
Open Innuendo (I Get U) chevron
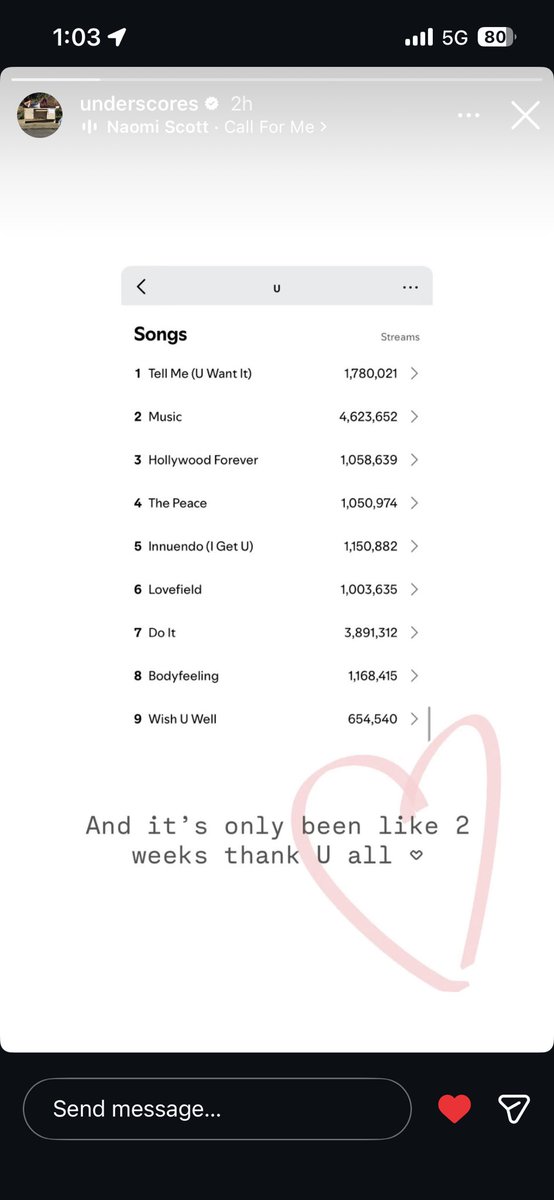(x=414, y=546)
